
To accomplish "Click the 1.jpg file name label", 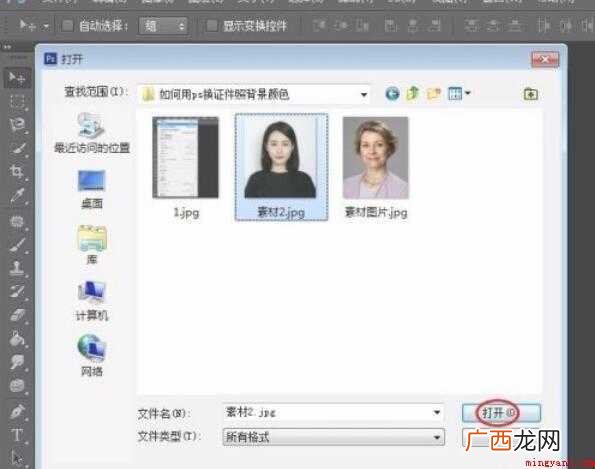I will click(x=186, y=212).
